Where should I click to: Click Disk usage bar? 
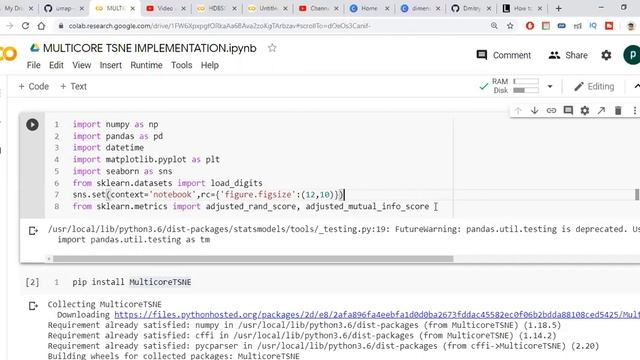click(526, 90)
